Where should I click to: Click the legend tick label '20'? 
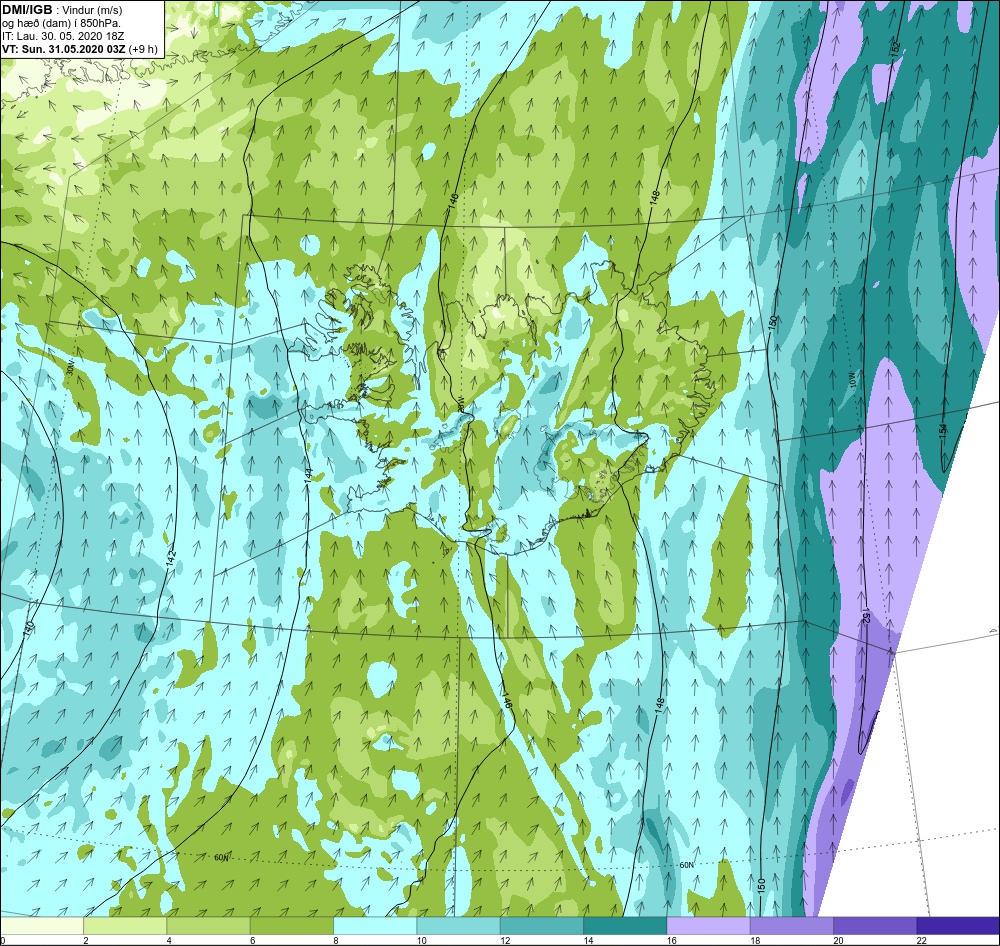tap(838, 940)
